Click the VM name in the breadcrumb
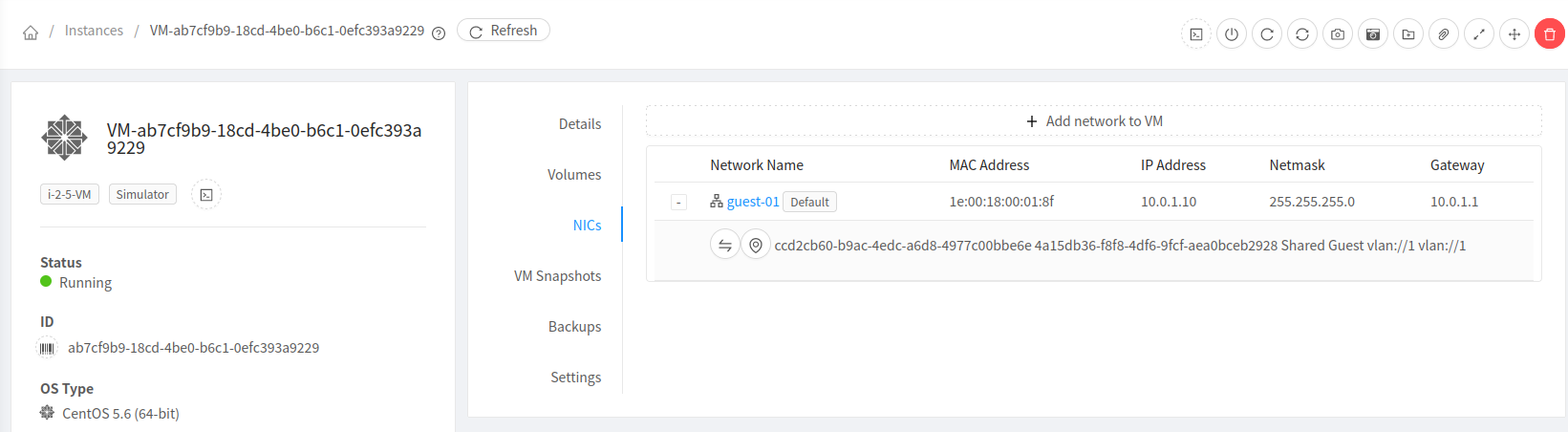Image resolution: width=1568 pixels, height=432 pixels. tap(287, 31)
